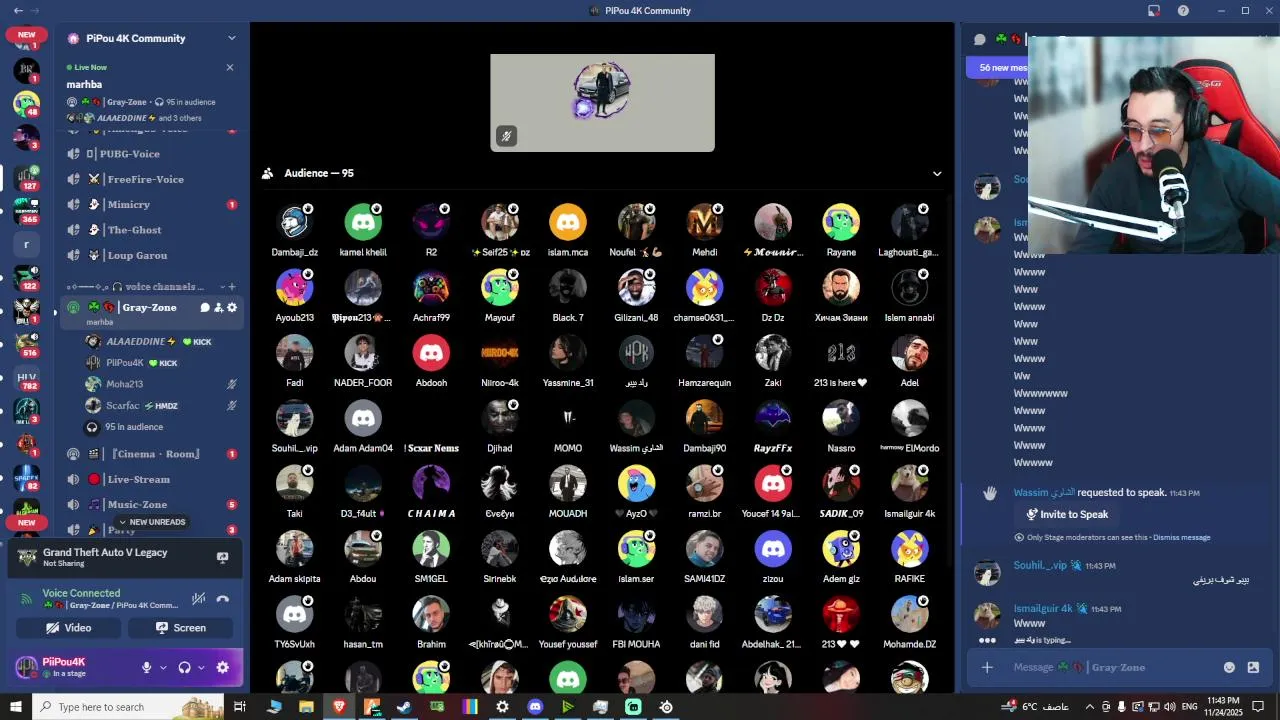Open Souhil._.vip profile from chat
Screen dimensions: 1280x720
[x=1041, y=566]
